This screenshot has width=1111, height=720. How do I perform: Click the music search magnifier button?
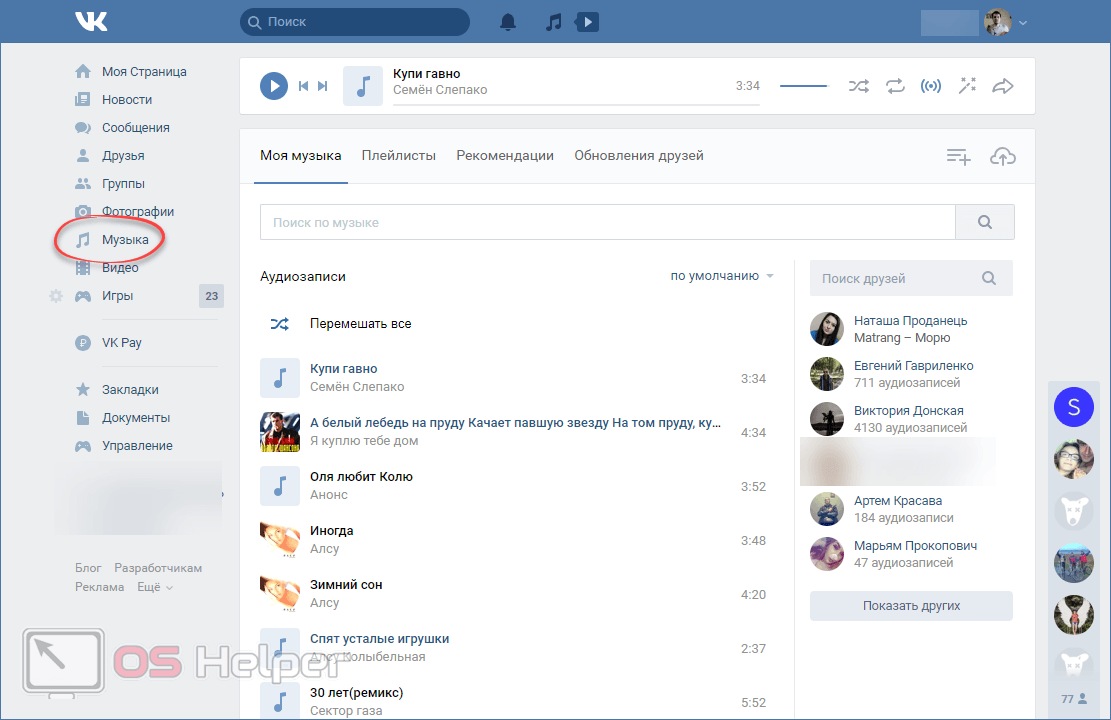pyautogui.click(x=984, y=222)
